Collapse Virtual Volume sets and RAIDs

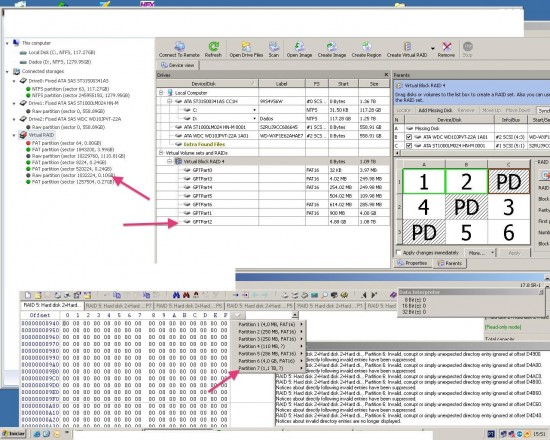click(x=161, y=153)
